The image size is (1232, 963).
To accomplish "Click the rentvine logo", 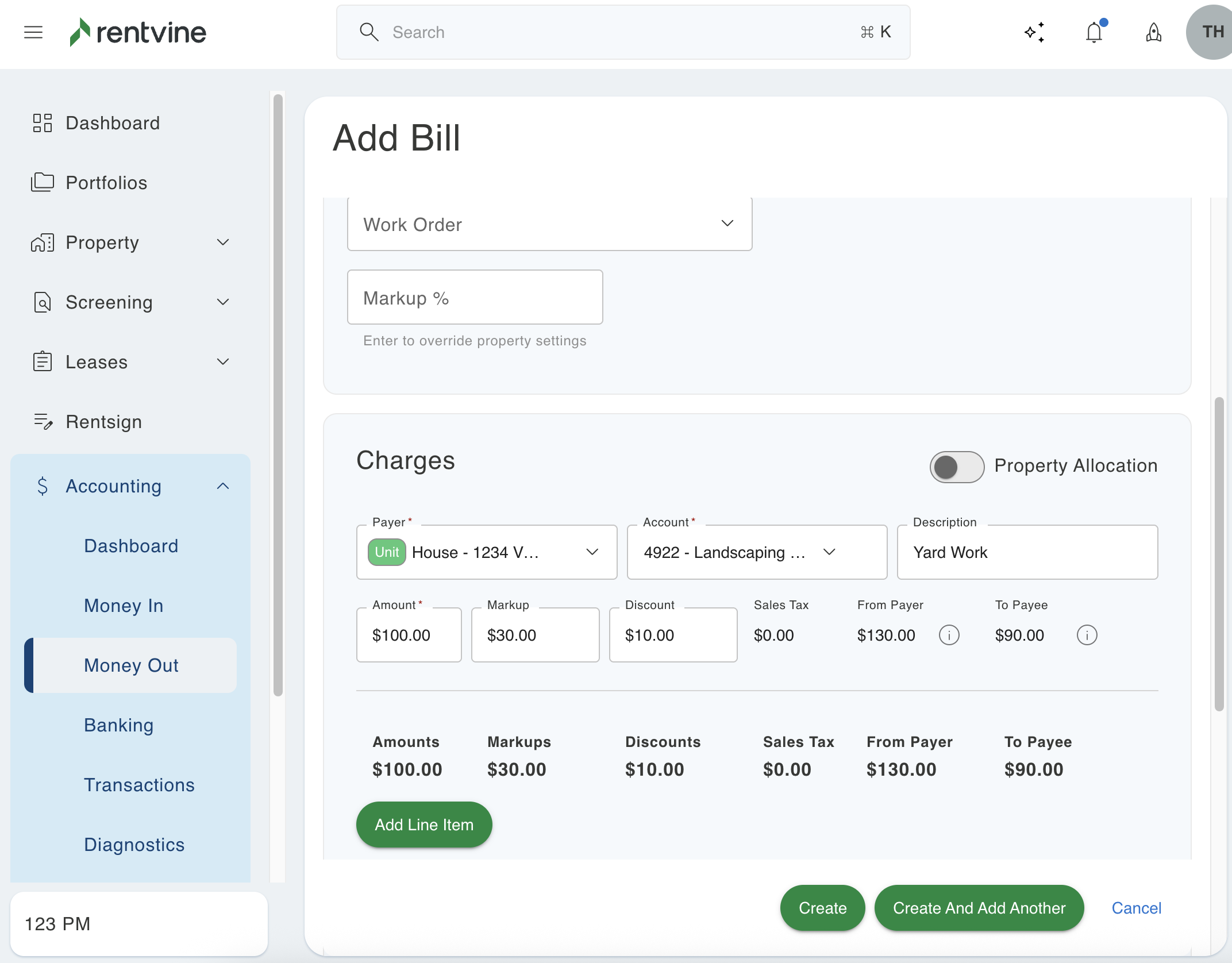I will [x=138, y=32].
